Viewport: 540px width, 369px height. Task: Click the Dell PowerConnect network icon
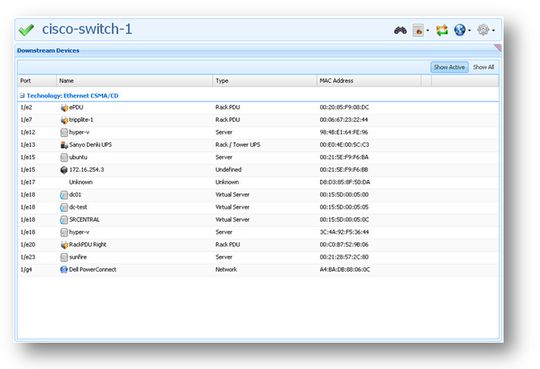click(x=64, y=269)
